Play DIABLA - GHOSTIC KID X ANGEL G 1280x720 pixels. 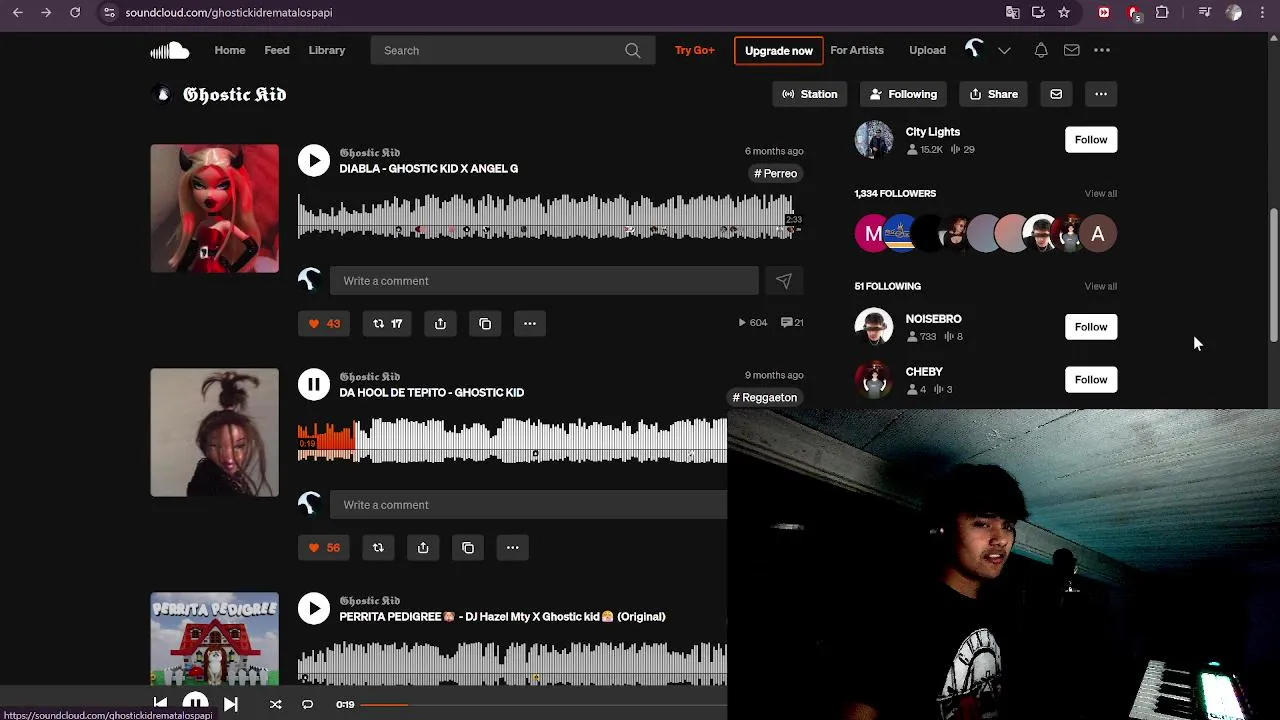tap(314, 161)
